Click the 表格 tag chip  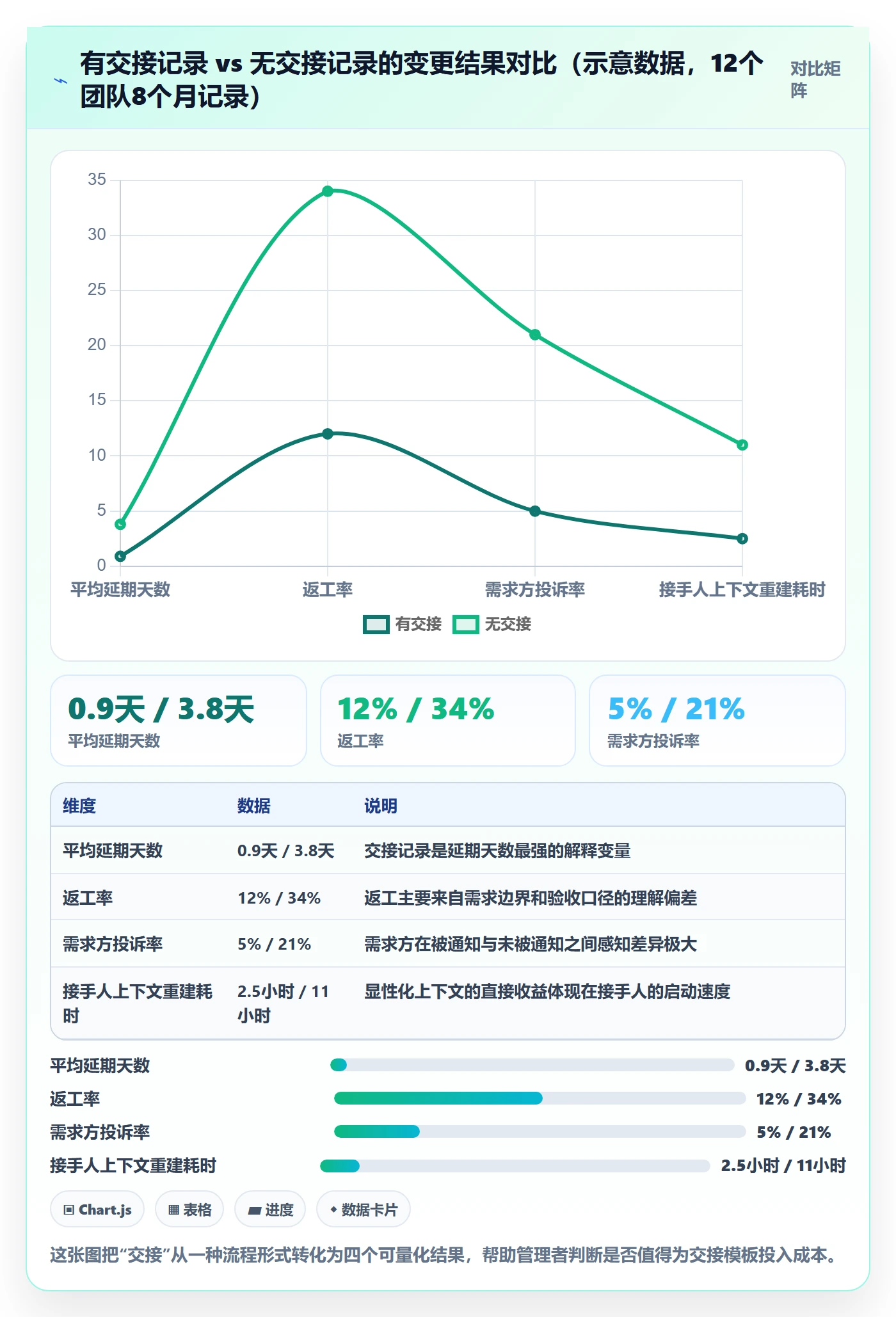pyautogui.click(x=189, y=1209)
